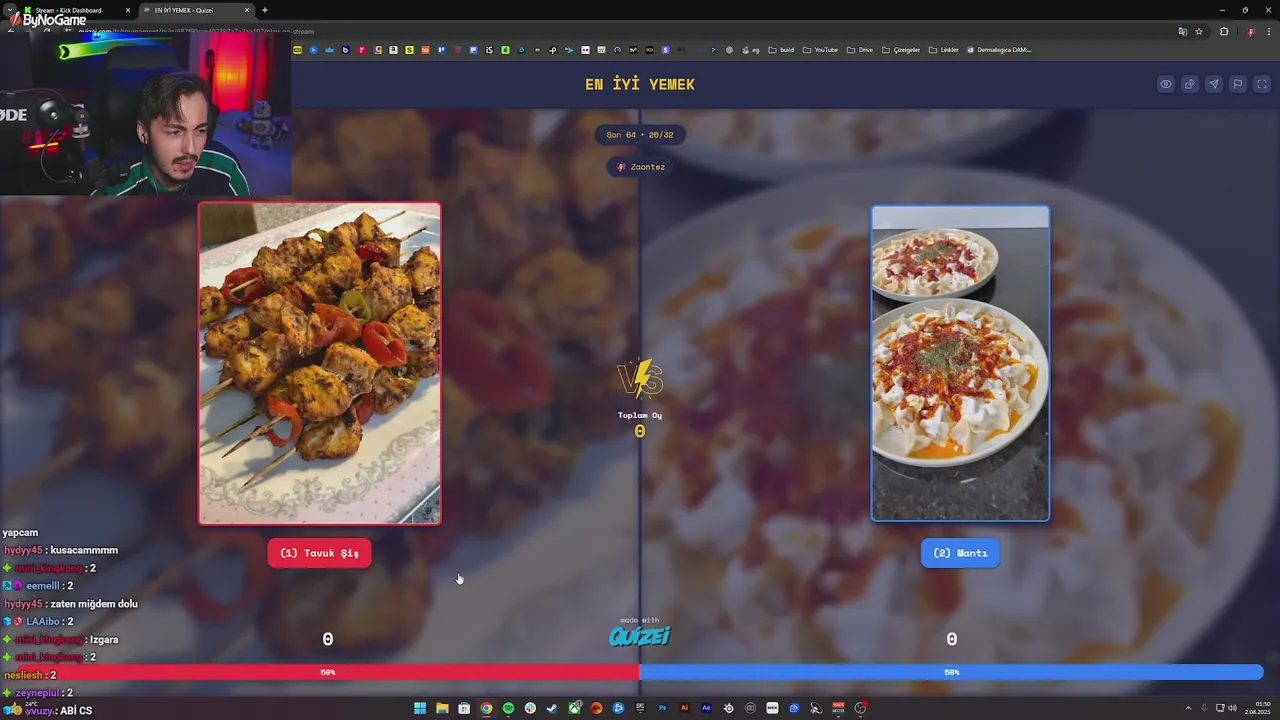
Task: Open the Windows Start menu
Action: 420,708
